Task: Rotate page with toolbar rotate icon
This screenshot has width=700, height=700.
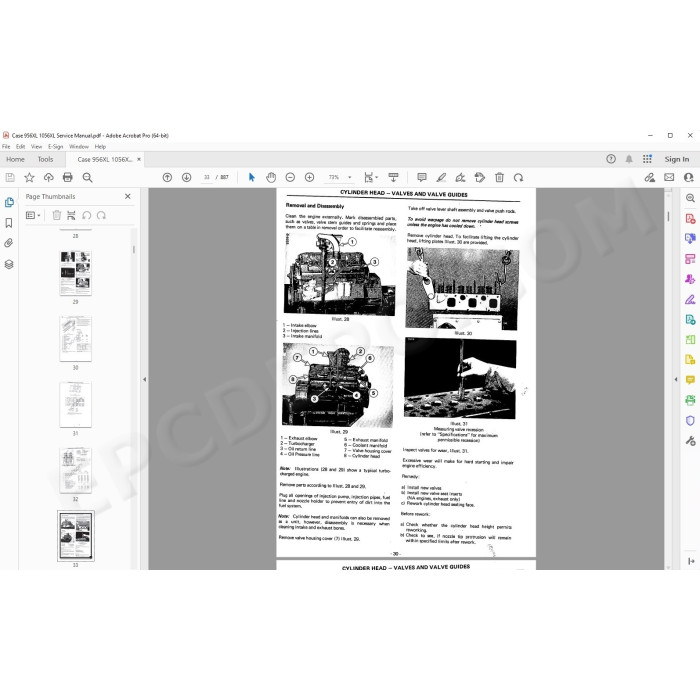Action: tap(518, 178)
